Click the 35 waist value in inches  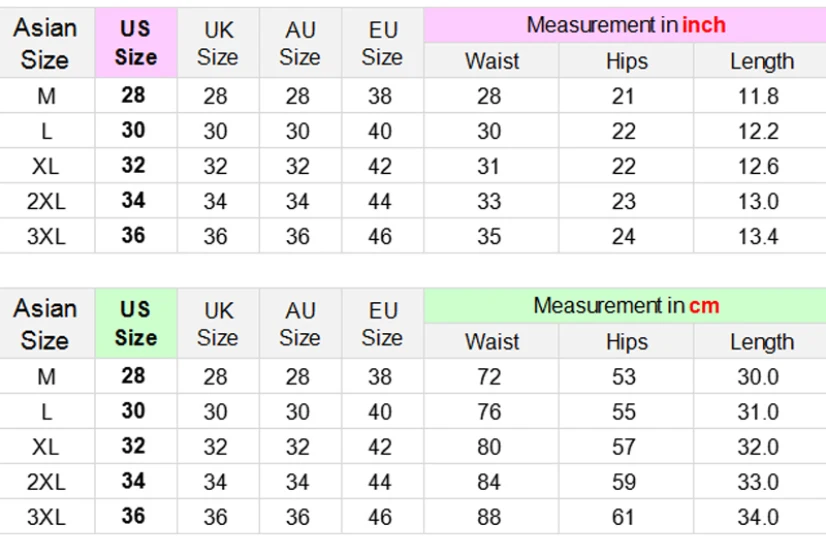point(489,236)
